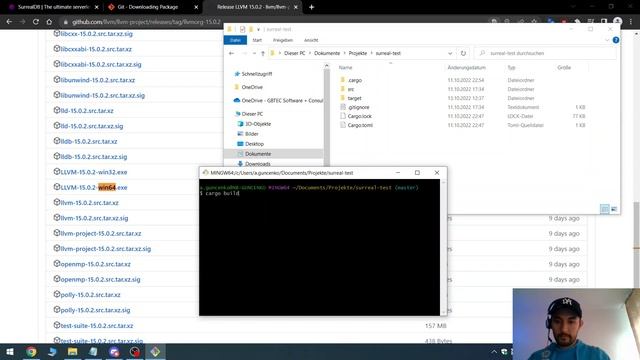
Task: Open the Ansicht ribbon tab in File Explorer
Action: pos(311,40)
